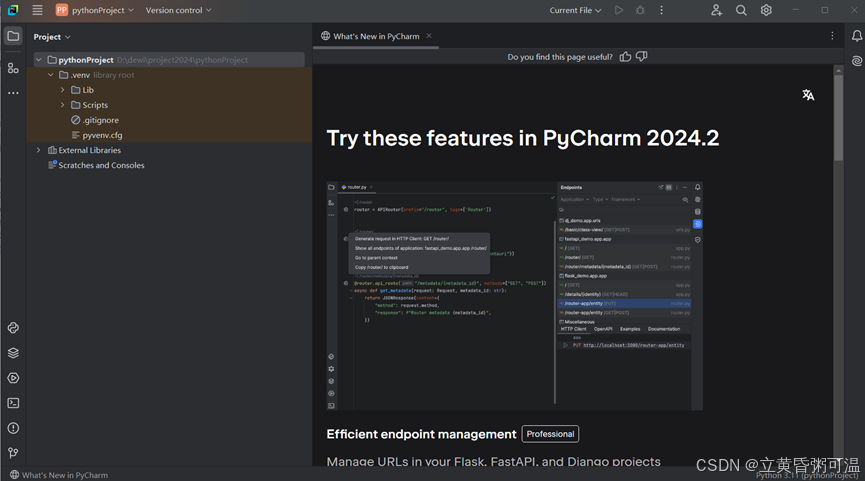Give thumbs up for page usefulness
865x481 pixels.
pos(625,57)
